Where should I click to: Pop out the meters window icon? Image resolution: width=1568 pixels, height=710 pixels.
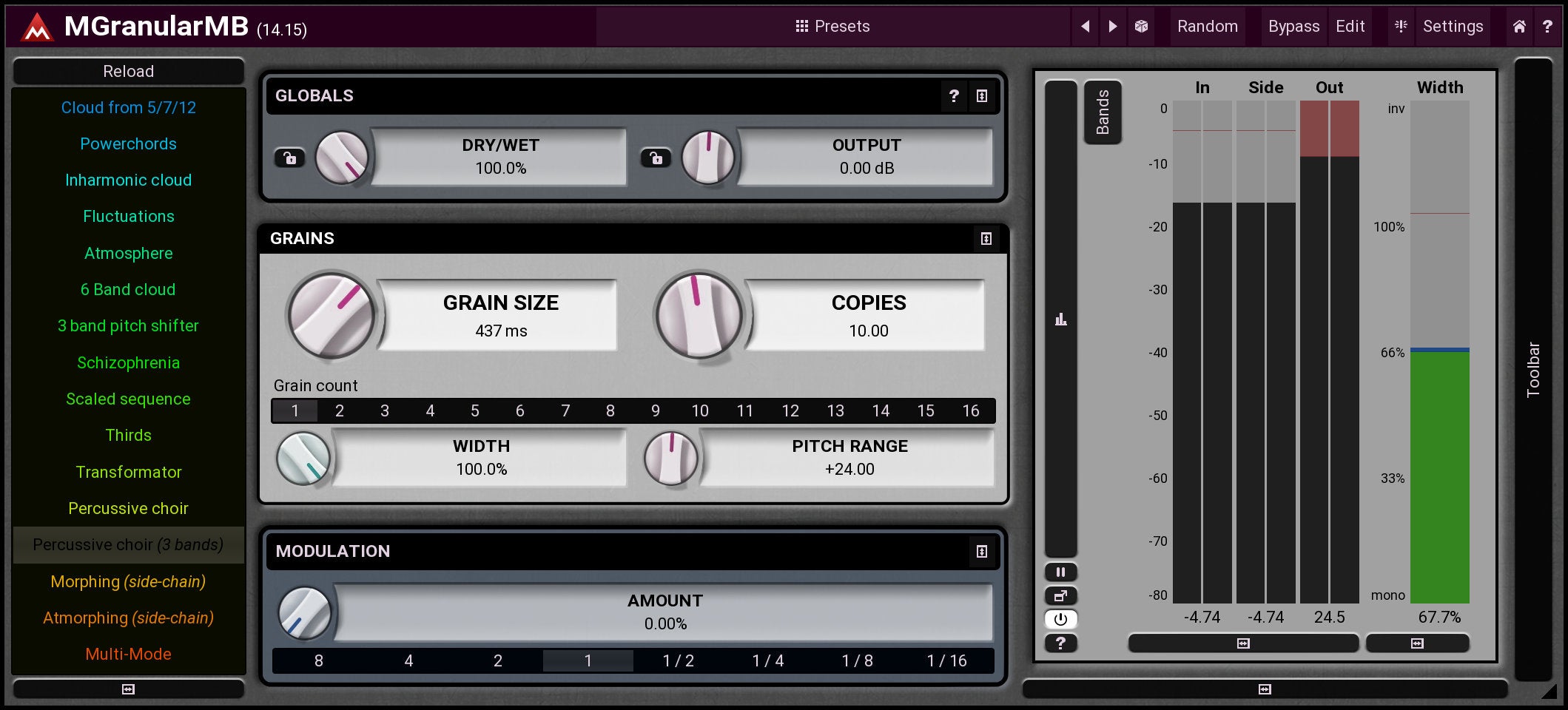pos(1060,595)
